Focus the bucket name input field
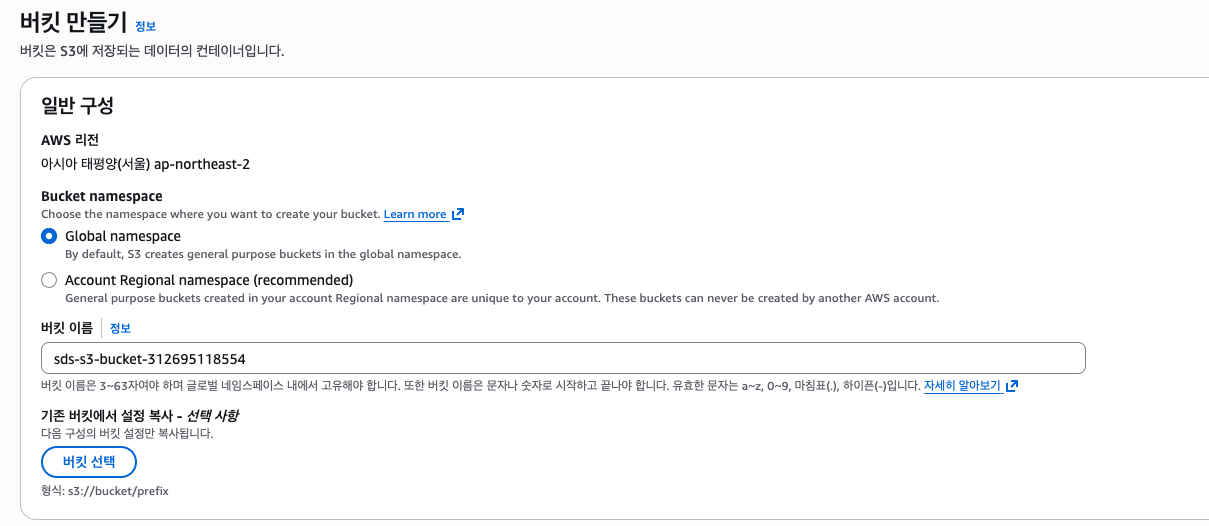Viewport: 1209px width, 526px height. pyautogui.click(x=563, y=358)
